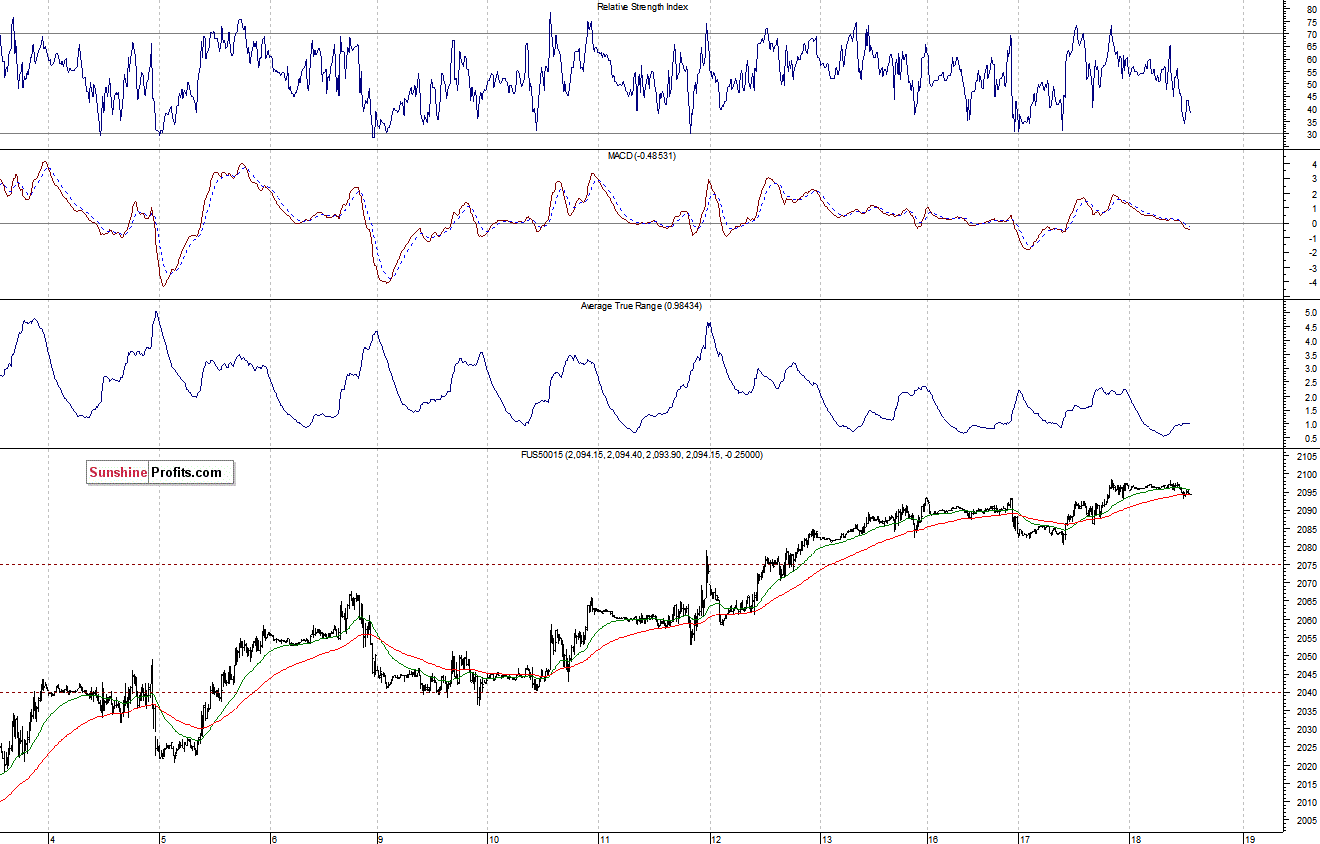The width and height of the screenshot is (1320, 844).
Task: Select the Average True Range (0.98434) title
Action: click(x=643, y=305)
